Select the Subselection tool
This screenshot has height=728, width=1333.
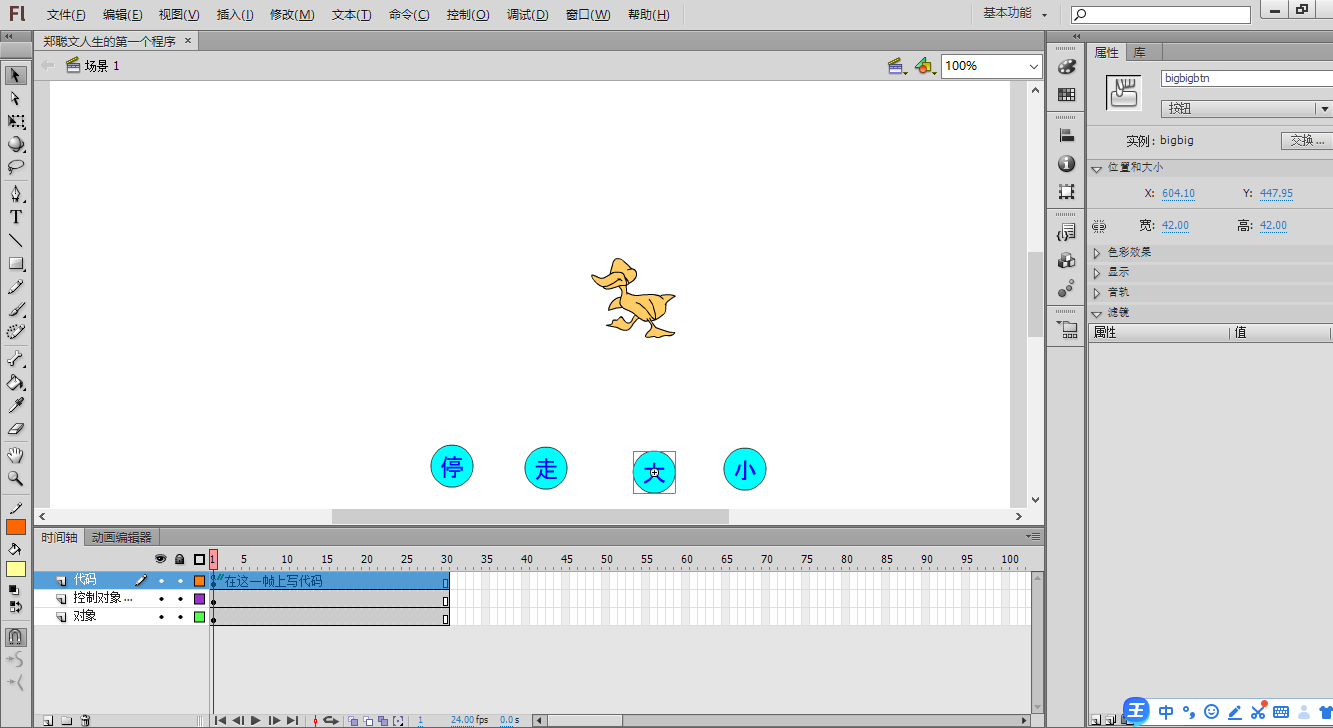click(16, 99)
